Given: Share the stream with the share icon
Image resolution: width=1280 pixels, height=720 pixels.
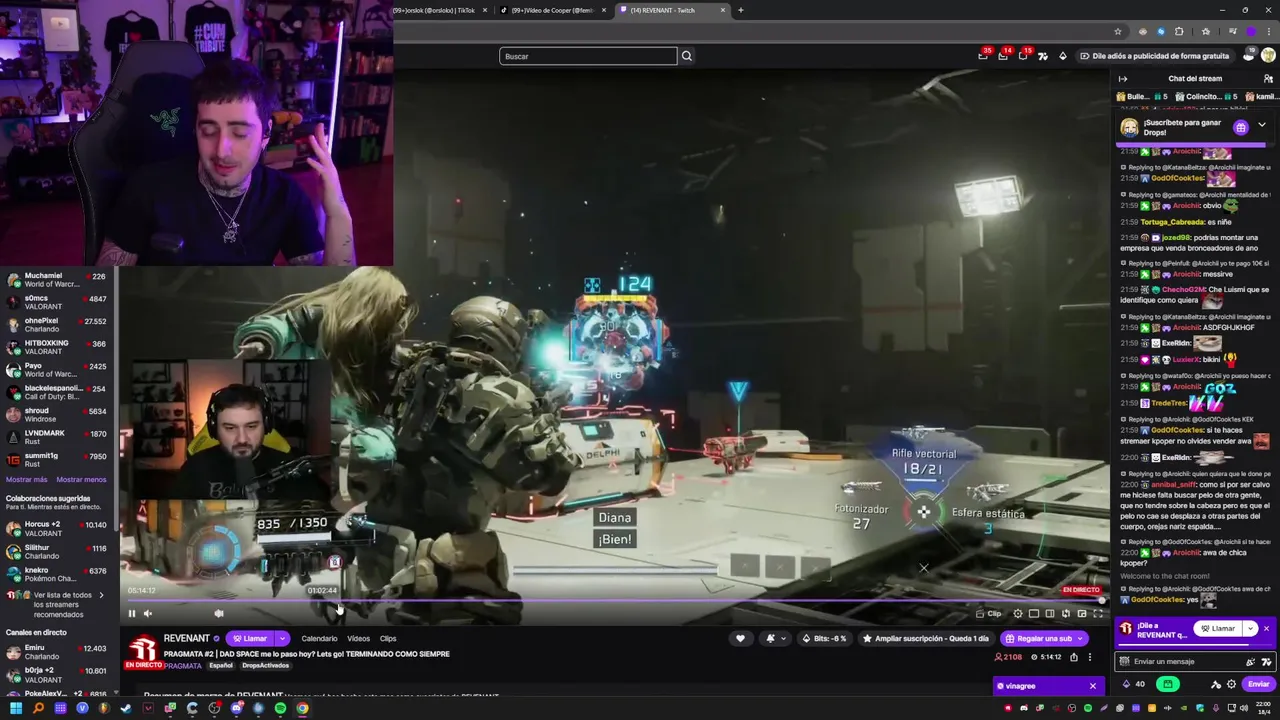Looking at the screenshot, I should pos(1074,657).
